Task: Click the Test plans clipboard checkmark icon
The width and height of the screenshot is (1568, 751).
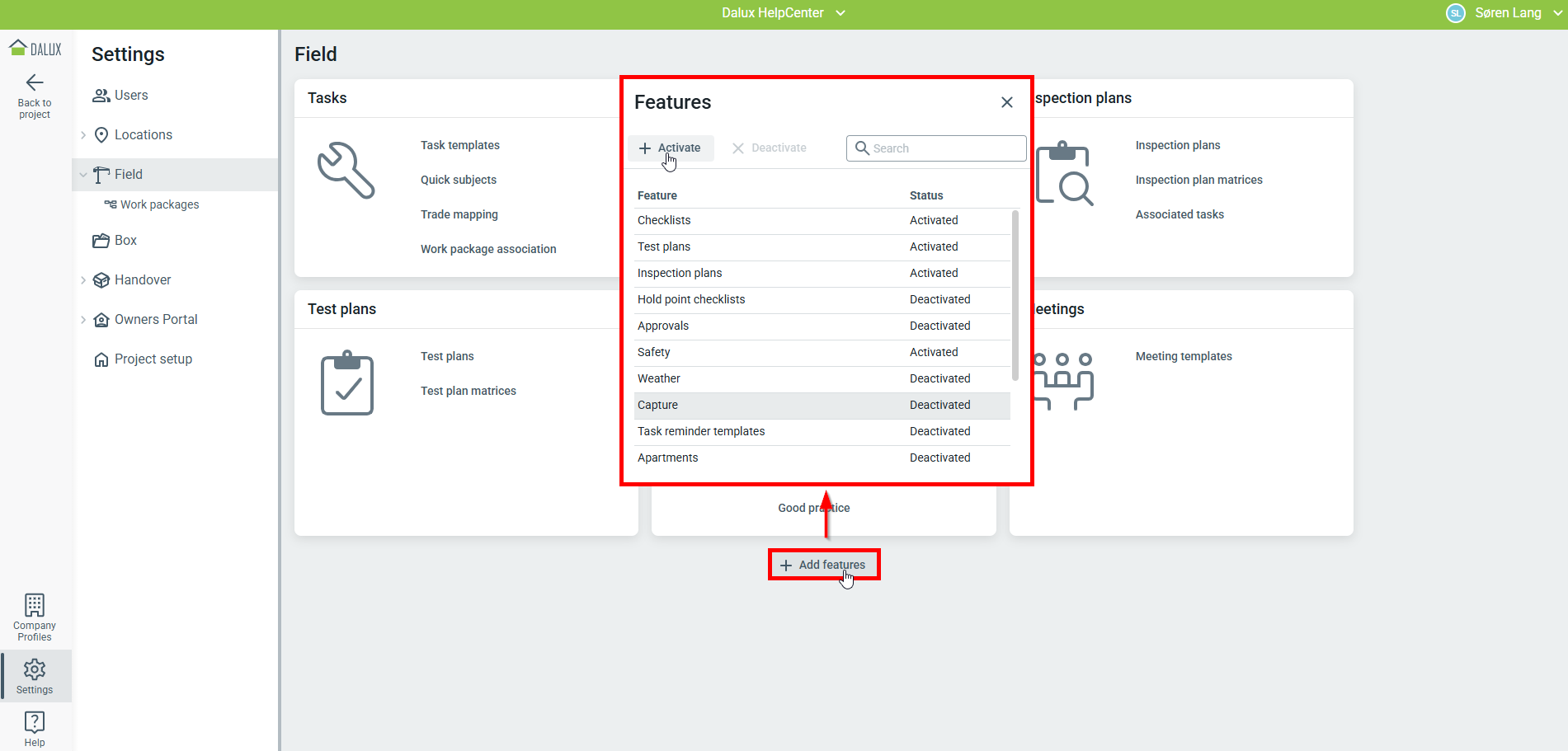Action: (x=347, y=383)
